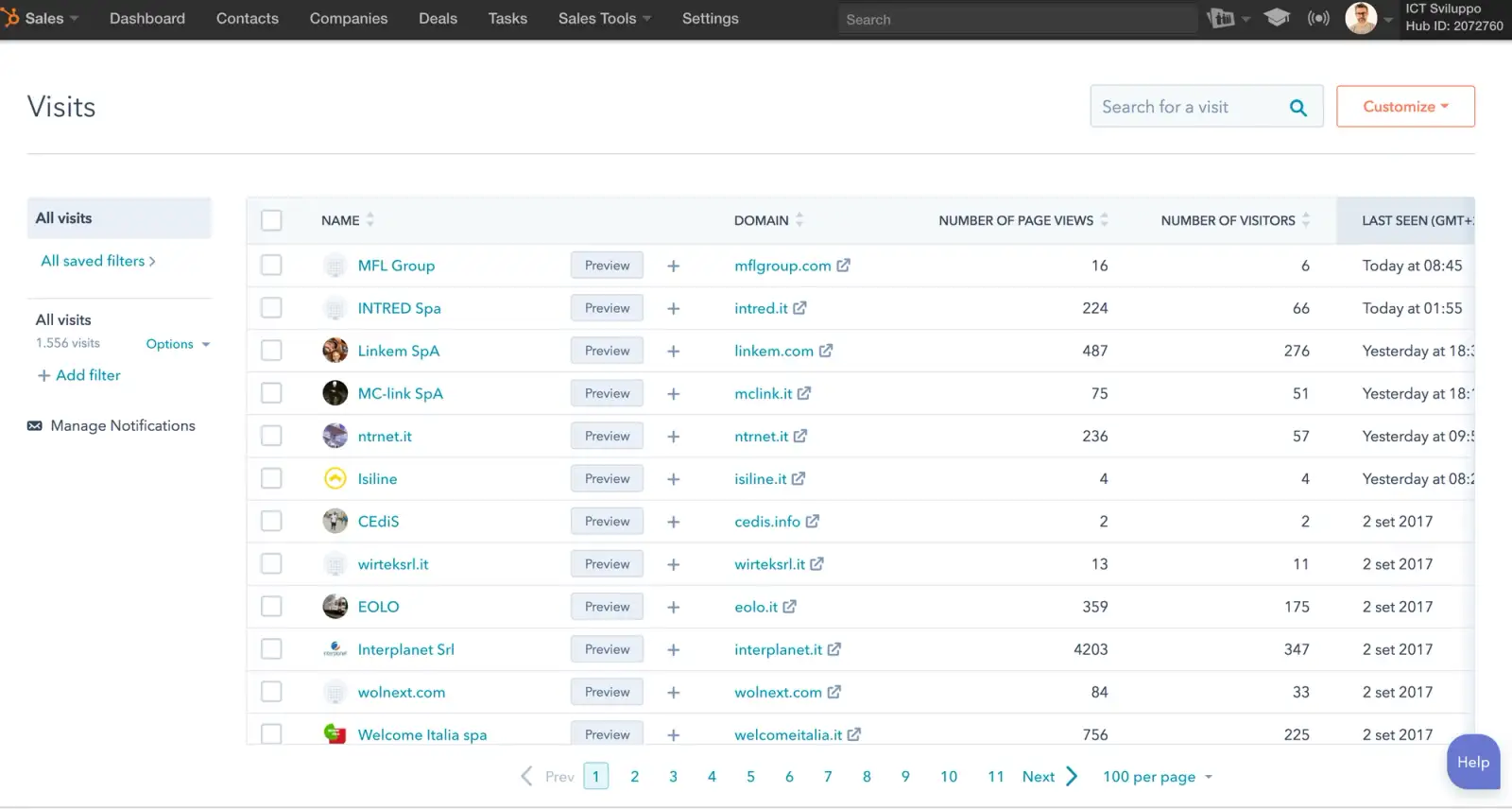The height and width of the screenshot is (809, 1512).
Task: Change the 100 per page dropdown
Action: pos(1158,777)
